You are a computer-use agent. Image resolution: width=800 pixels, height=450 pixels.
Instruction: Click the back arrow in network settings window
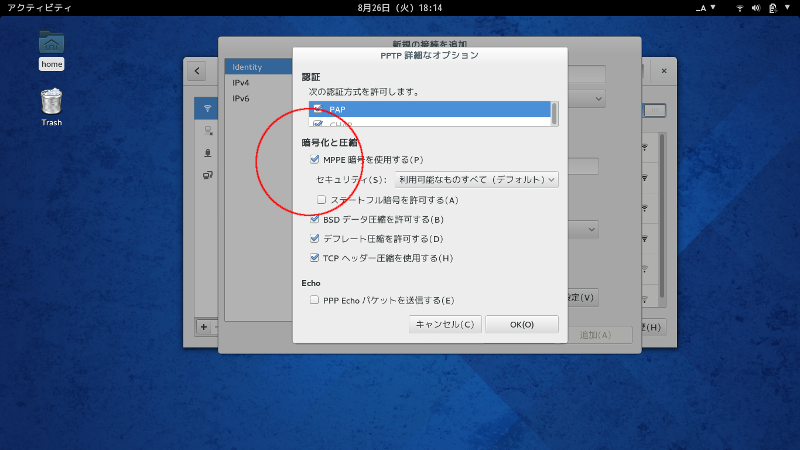[197, 71]
